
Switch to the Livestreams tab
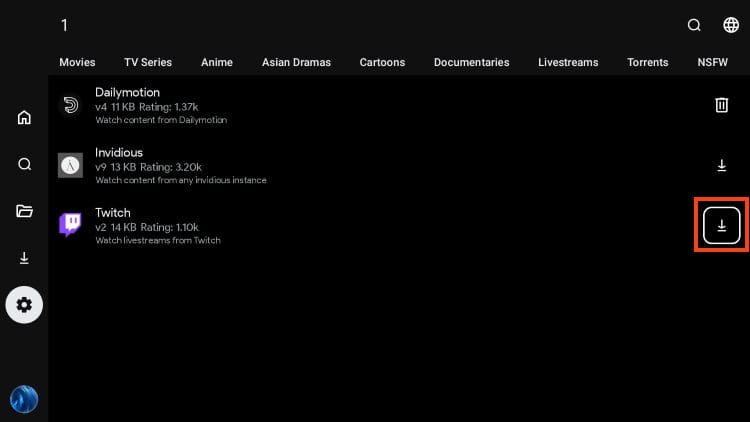click(x=568, y=62)
